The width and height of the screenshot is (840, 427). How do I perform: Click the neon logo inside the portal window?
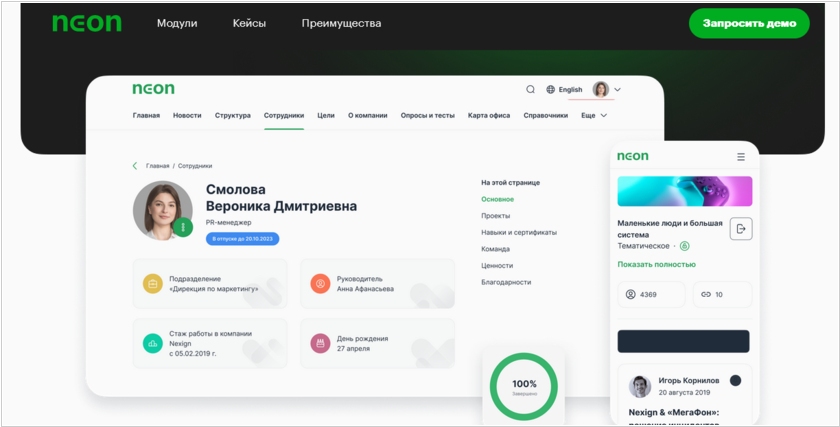click(153, 89)
